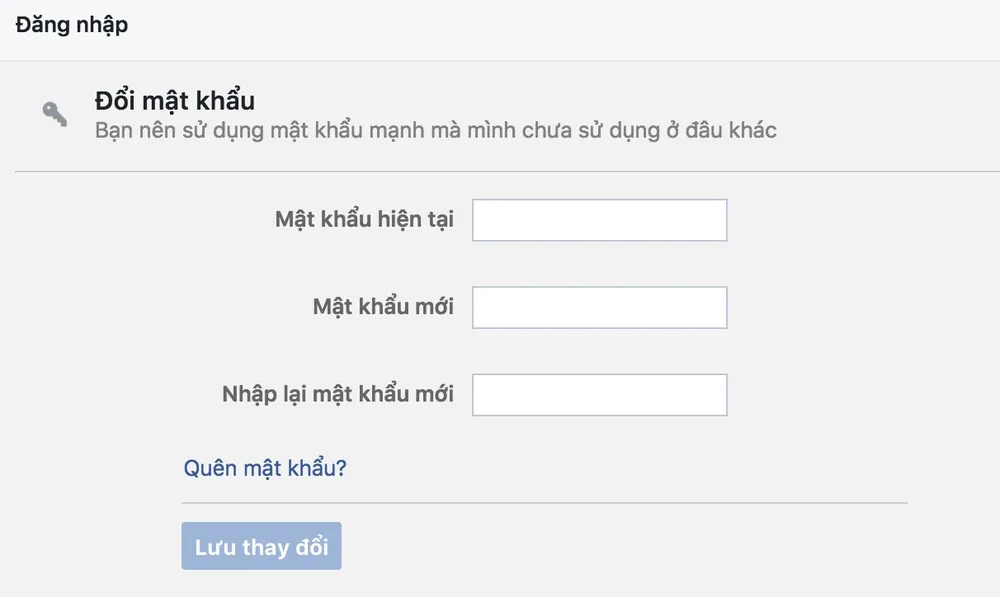Select the gray key symbol
This screenshot has width=1000, height=597.
[x=55, y=114]
